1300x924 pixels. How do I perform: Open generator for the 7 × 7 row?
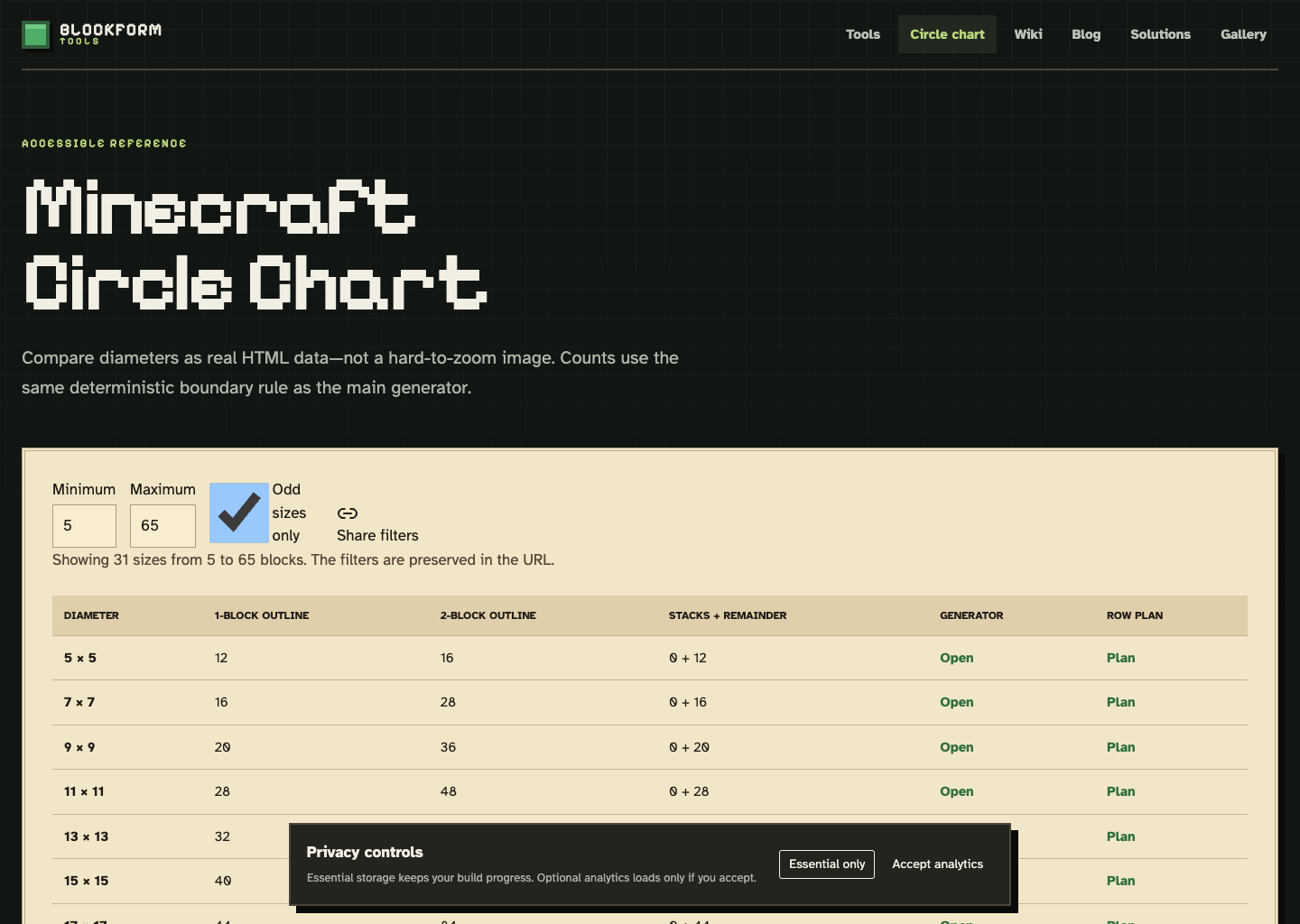coord(956,702)
